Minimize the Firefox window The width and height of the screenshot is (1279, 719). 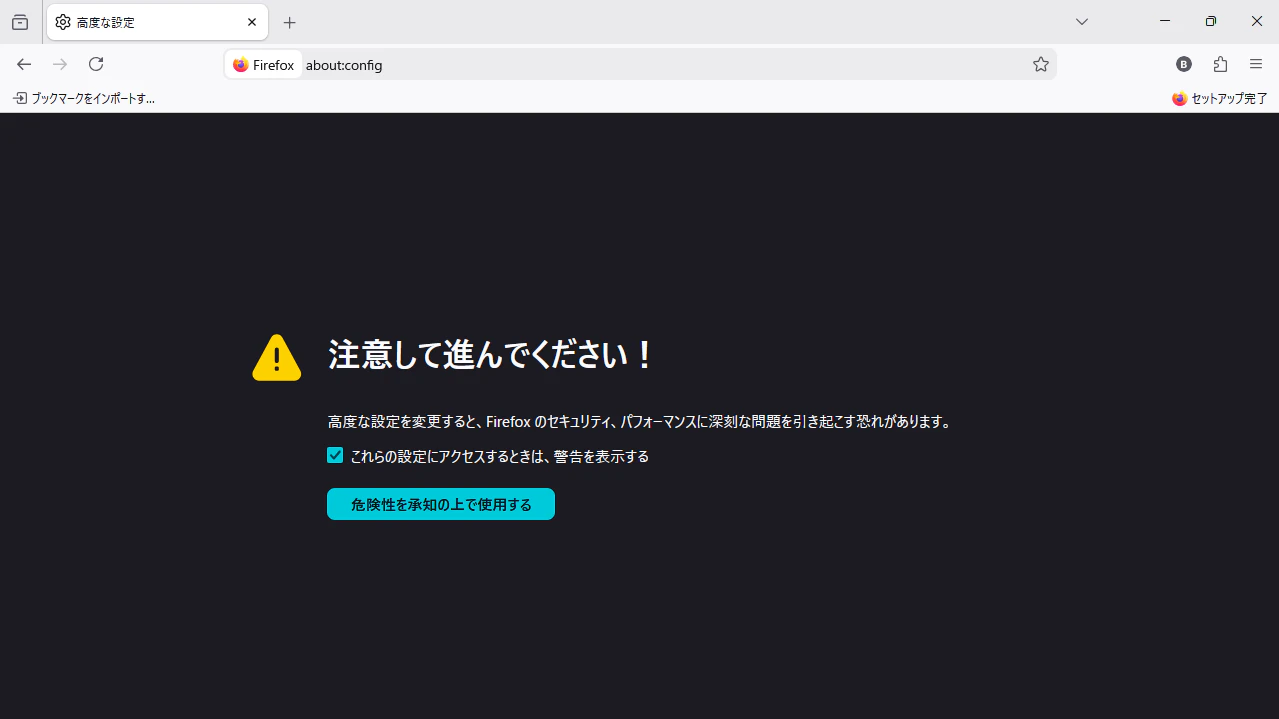pos(1165,21)
